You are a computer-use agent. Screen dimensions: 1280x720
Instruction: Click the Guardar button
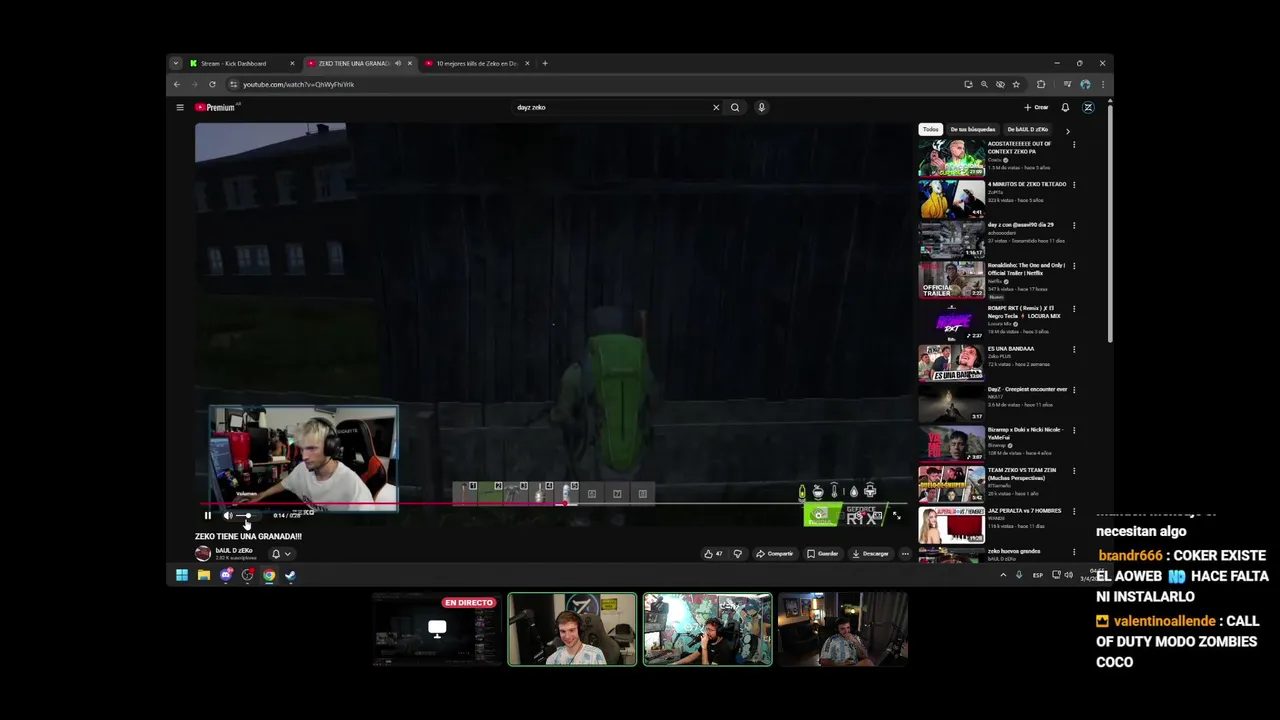click(x=823, y=554)
